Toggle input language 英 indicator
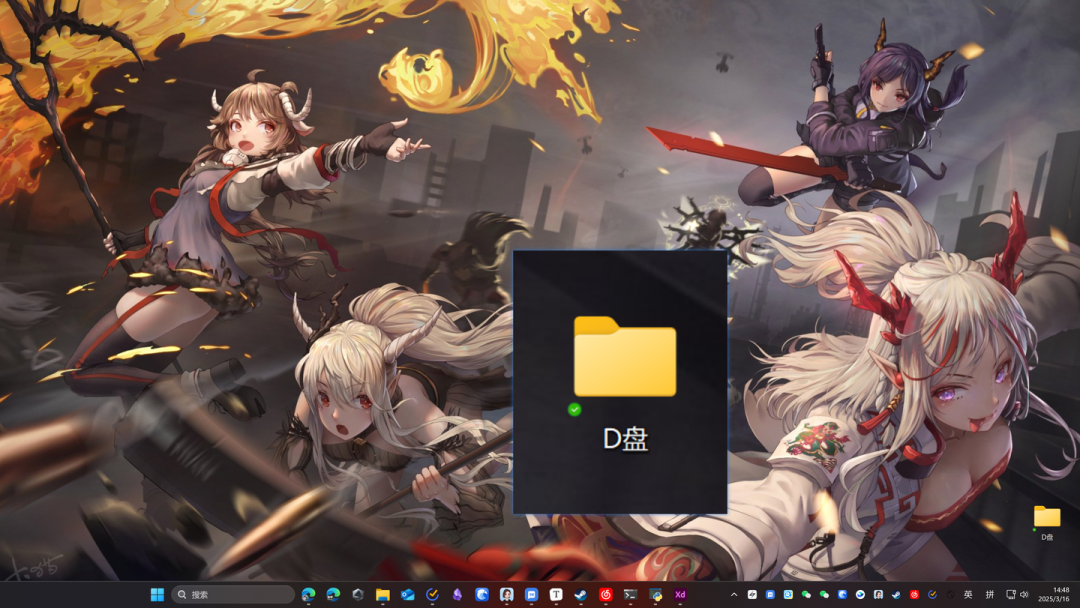 968,594
